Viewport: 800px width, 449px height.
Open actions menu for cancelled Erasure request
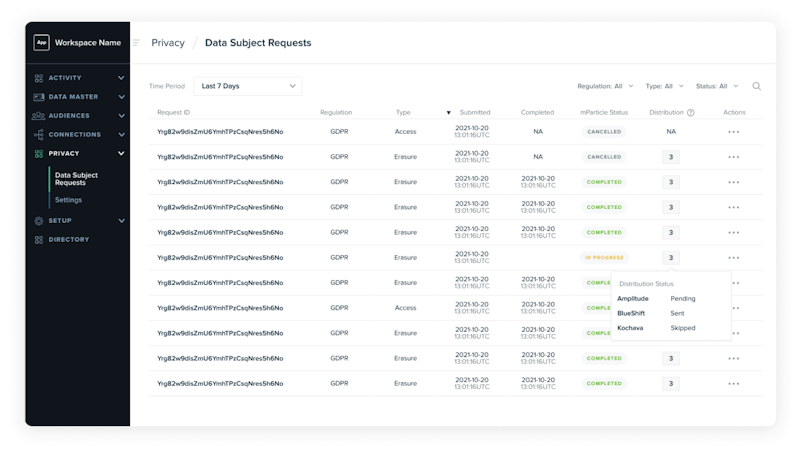(734, 157)
